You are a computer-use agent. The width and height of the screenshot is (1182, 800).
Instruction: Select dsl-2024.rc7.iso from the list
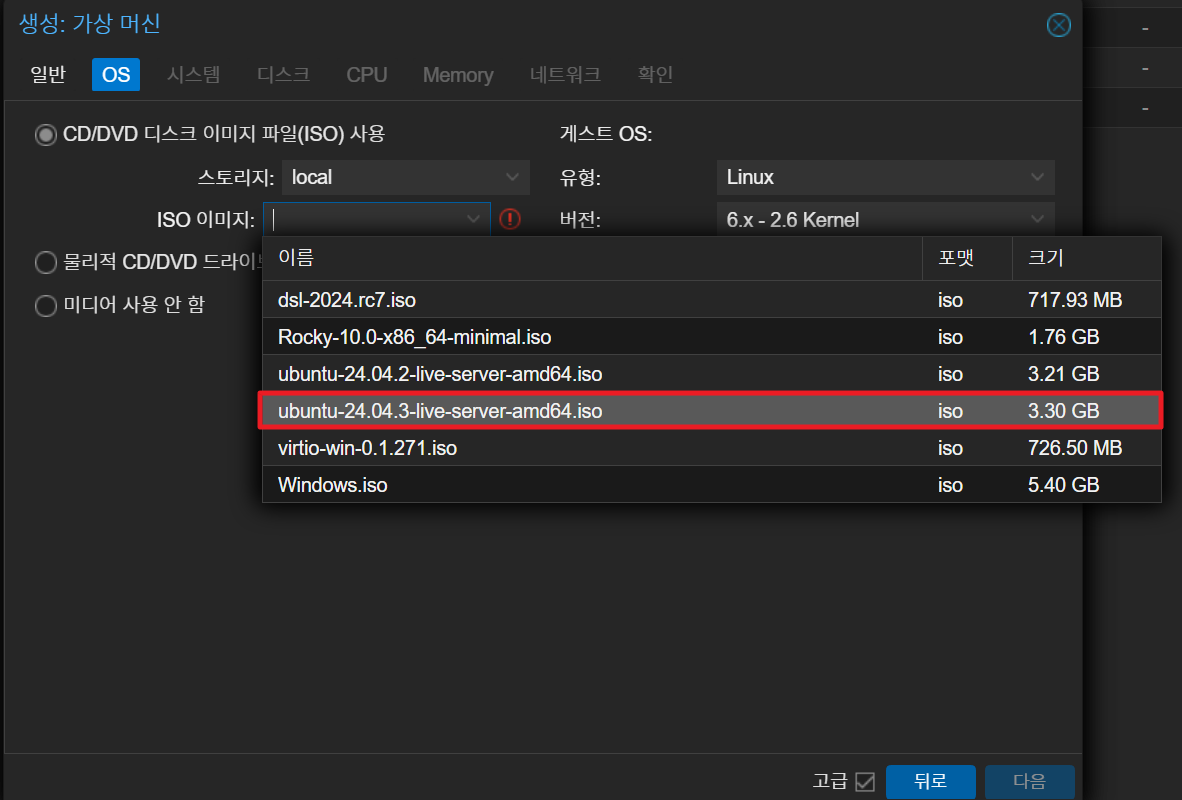click(x=712, y=300)
